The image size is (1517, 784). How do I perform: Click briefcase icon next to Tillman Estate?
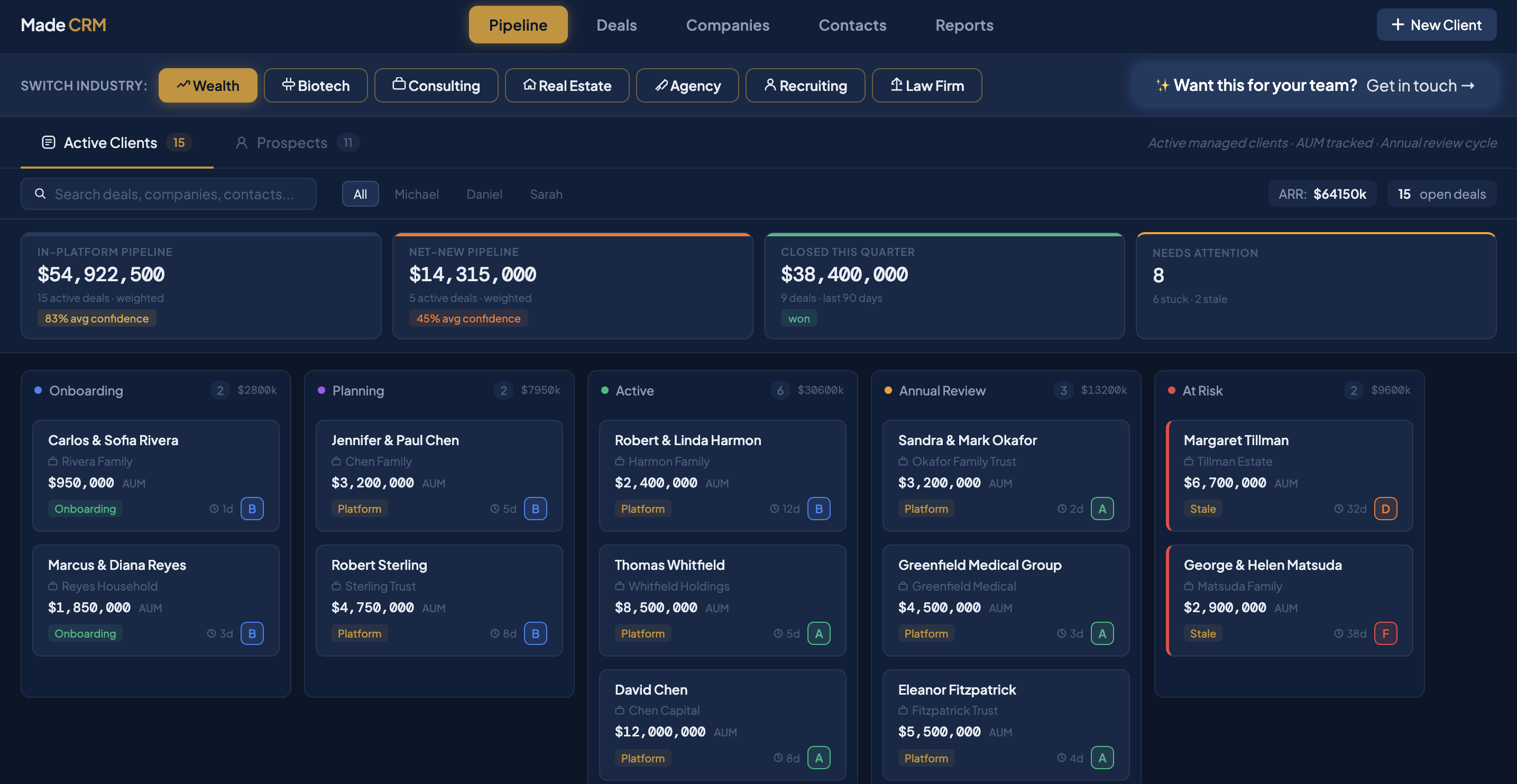[x=1189, y=462]
